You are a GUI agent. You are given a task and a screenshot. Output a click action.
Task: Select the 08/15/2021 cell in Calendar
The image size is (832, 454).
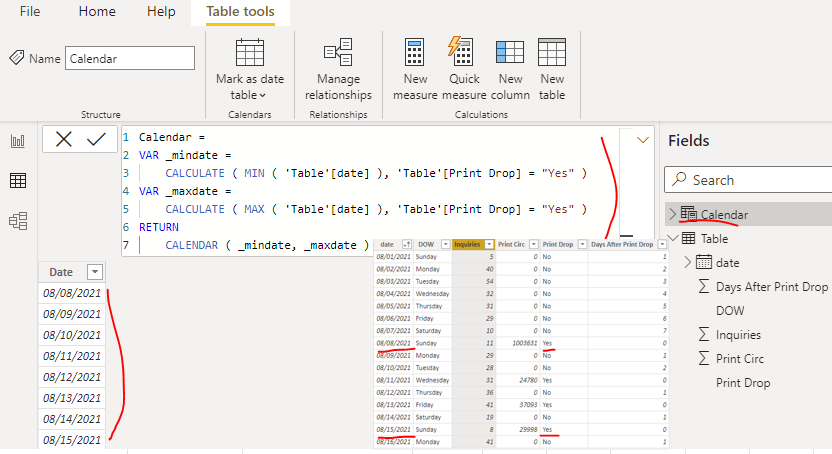tap(72, 440)
